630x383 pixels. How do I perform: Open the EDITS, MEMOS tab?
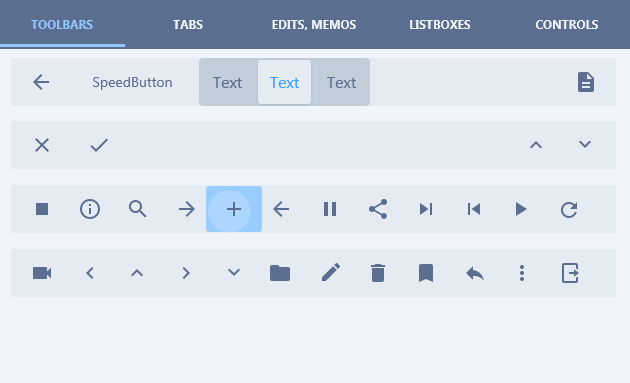click(x=314, y=25)
